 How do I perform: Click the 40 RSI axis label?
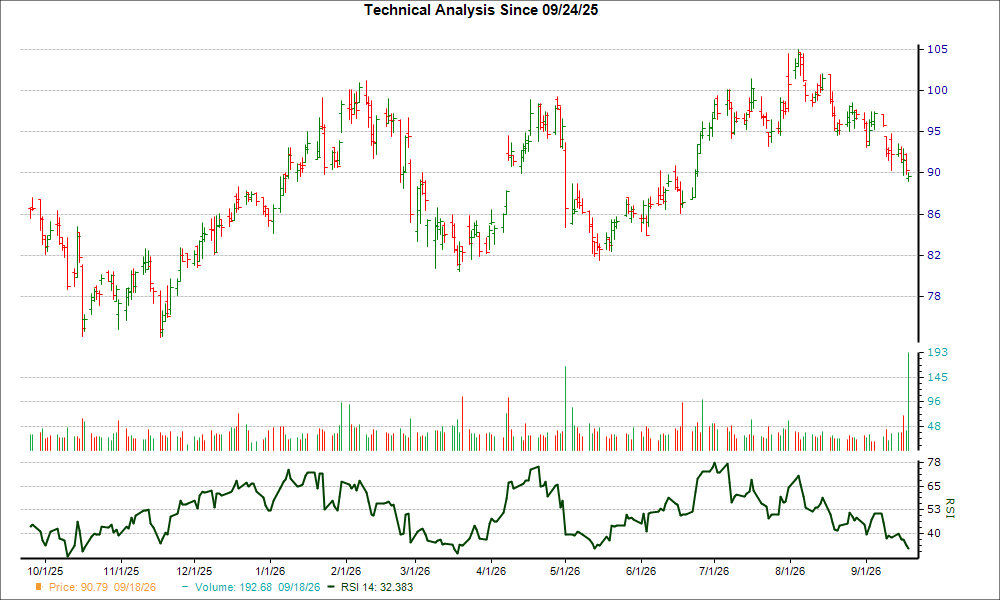934,533
